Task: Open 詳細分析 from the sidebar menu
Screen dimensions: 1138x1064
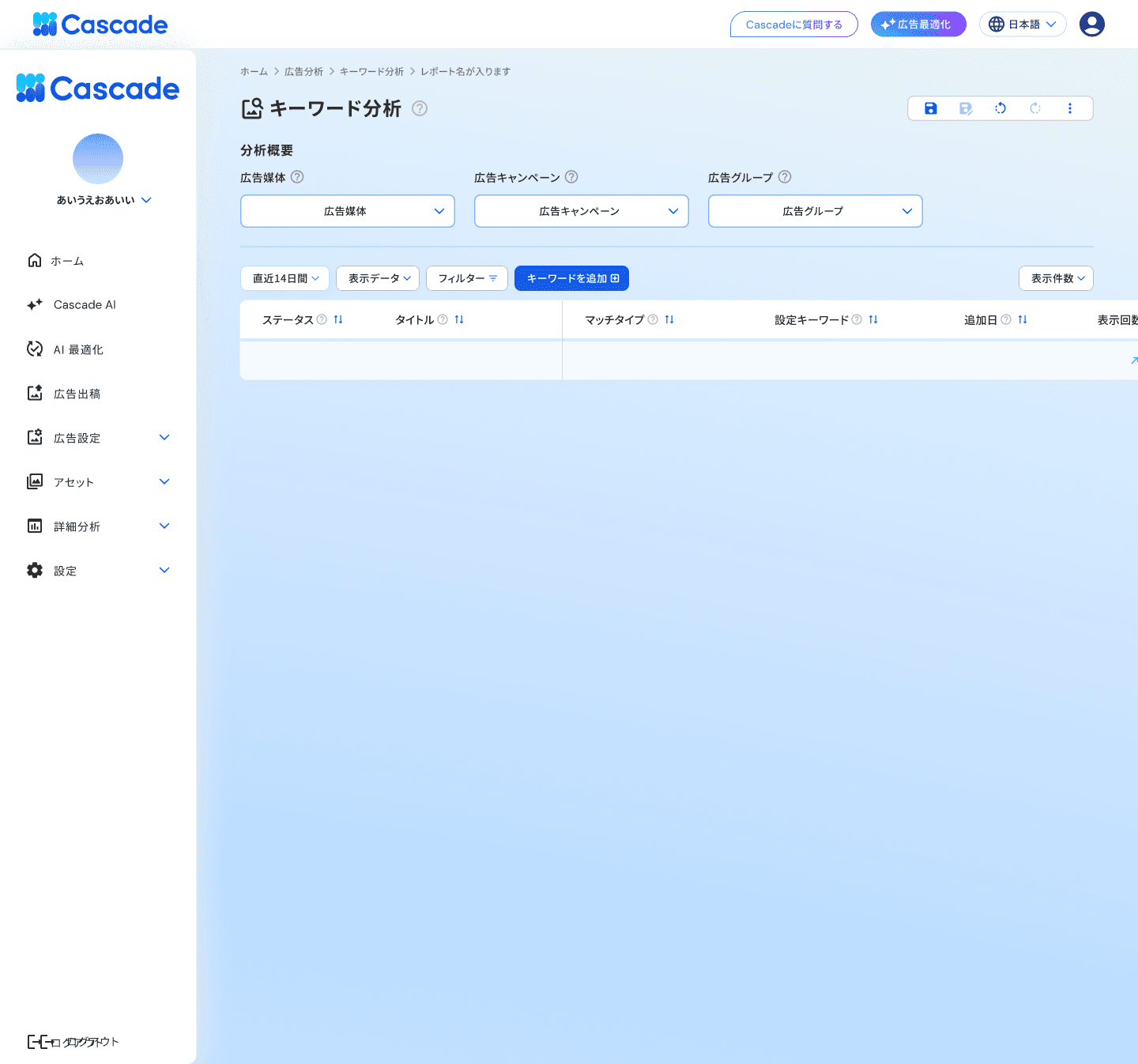Action: pyautogui.click(x=77, y=526)
